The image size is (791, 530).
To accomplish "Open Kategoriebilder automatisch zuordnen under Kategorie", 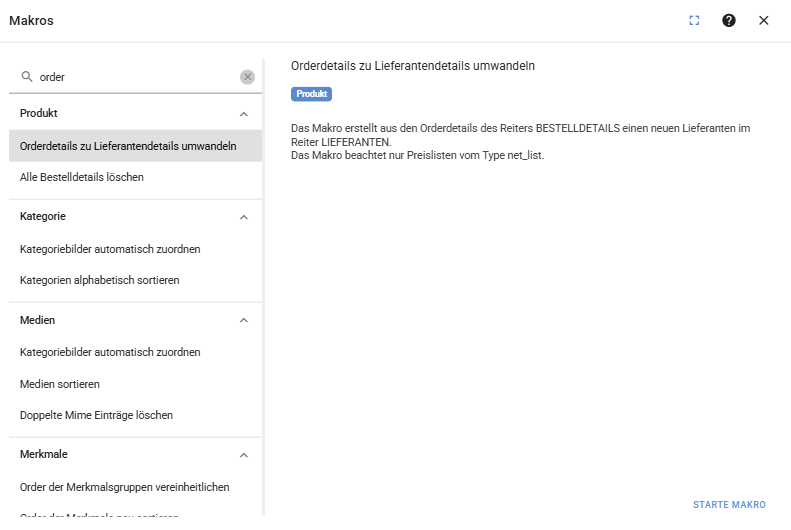I will click(x=110, y=249).
